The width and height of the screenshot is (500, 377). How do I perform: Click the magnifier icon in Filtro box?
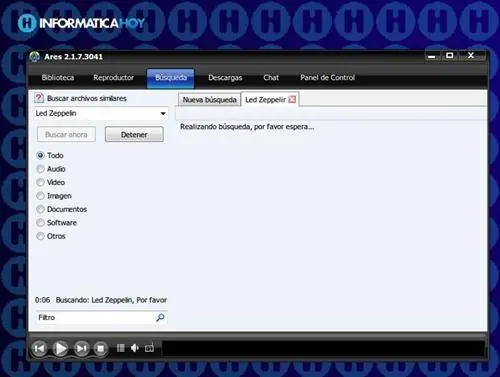click(160, 317)
